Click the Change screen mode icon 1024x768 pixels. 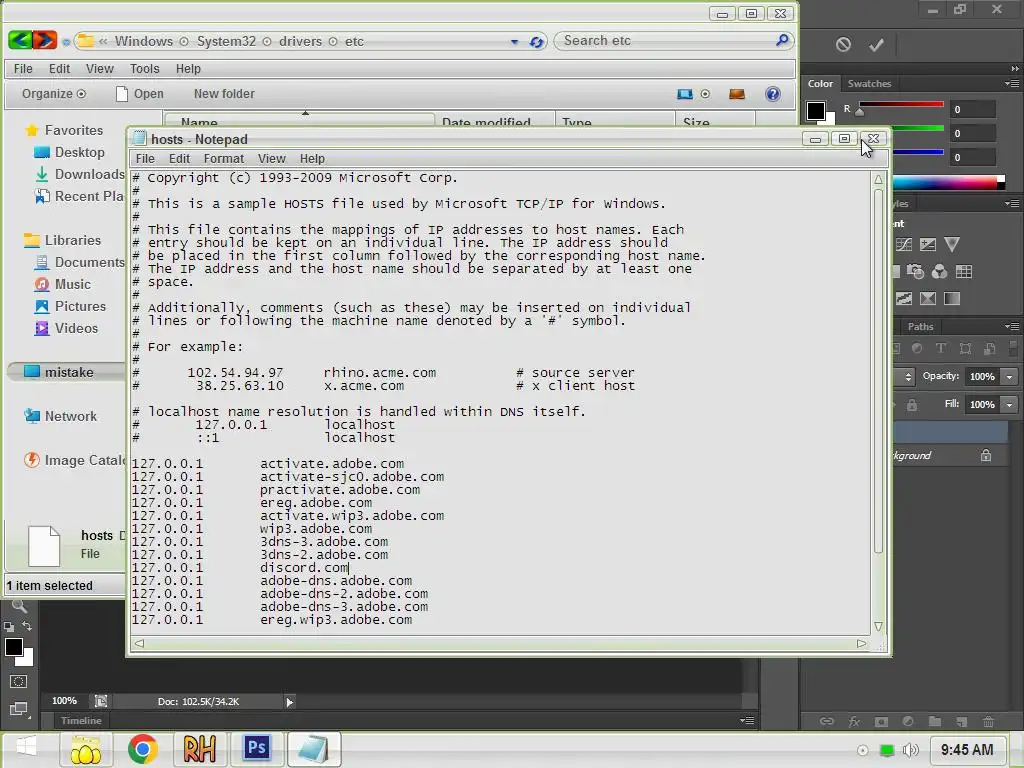(18, 709)
